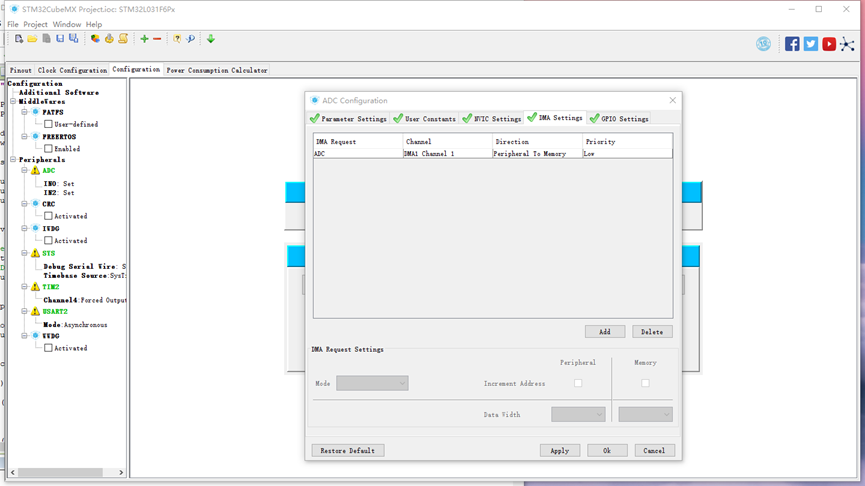Click the FATFS blue chip icon
Viewport: 865px width, 486px height.
[36, 112]
